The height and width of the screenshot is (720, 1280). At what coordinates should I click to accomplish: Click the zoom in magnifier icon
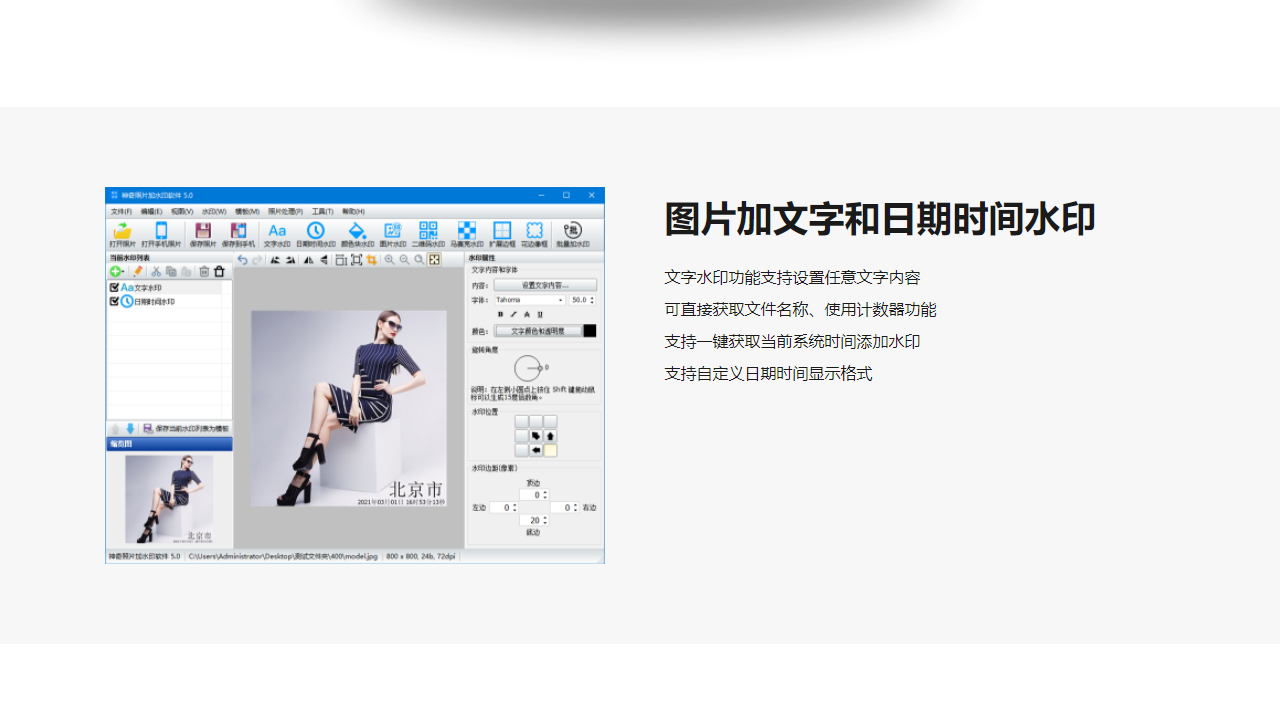click(389, 260)
